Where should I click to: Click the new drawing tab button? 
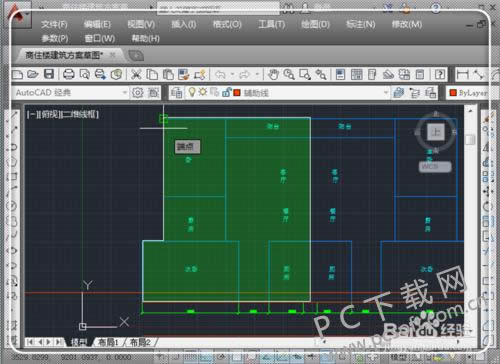pos(136,56)
